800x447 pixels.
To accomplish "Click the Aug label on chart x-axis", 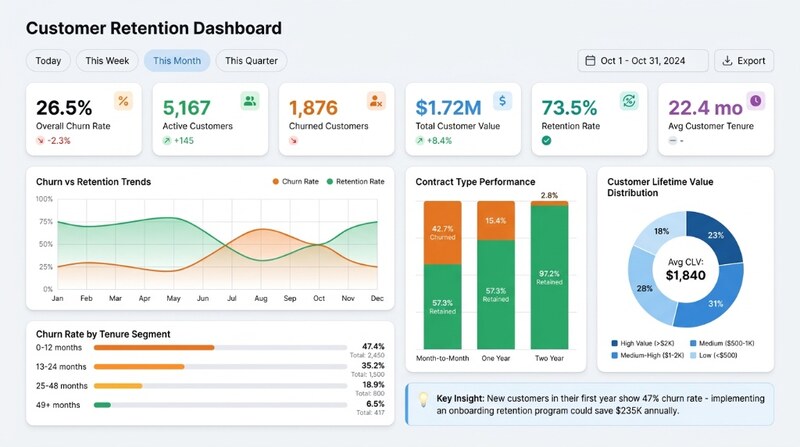I will 261,299.
